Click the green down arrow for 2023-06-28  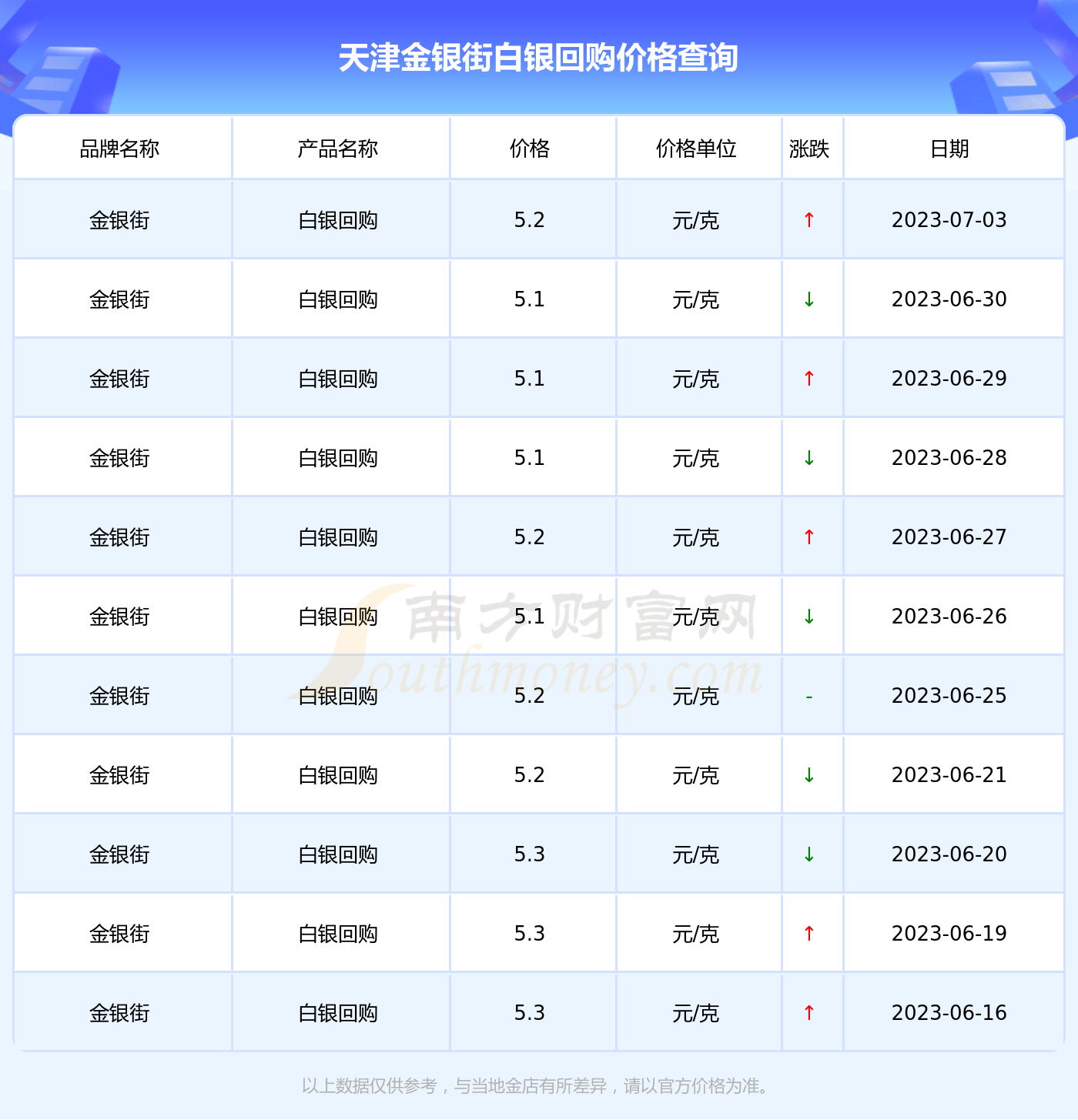[x=809, y=458]
